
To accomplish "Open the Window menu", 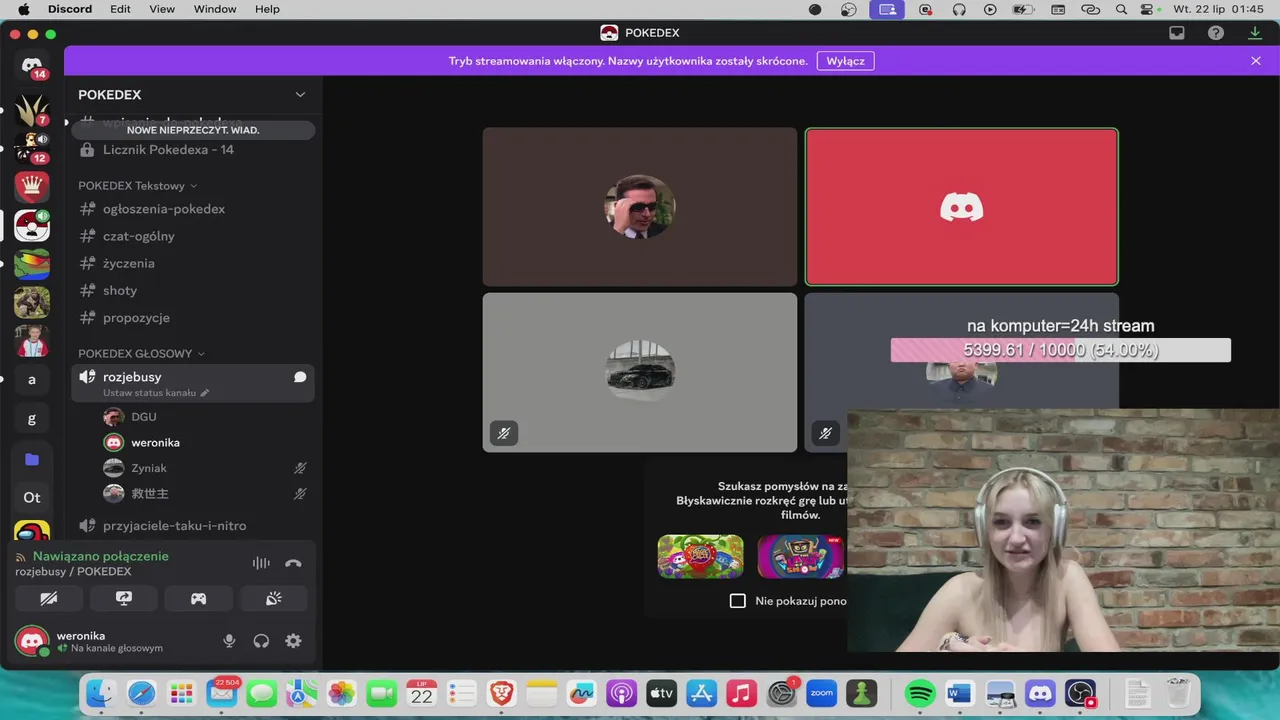I will tap(215, 9).
